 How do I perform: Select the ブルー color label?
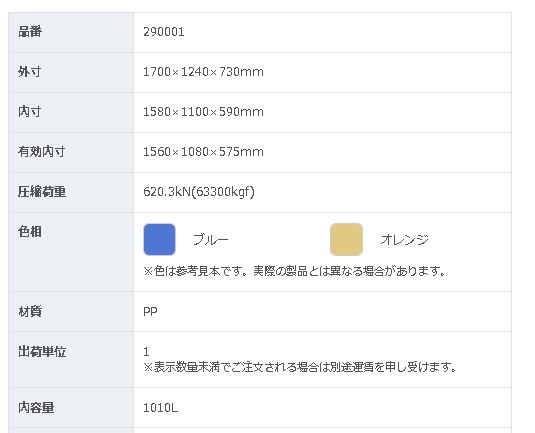pos(211,240)
